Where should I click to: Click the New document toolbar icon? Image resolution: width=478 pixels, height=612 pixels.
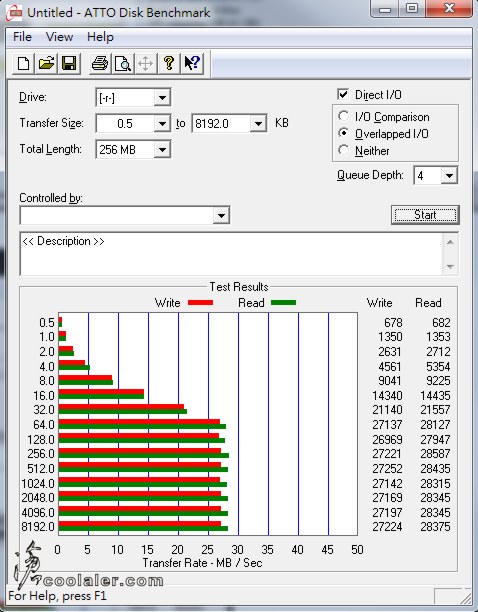pyautogui.click(x=23, y=63)
